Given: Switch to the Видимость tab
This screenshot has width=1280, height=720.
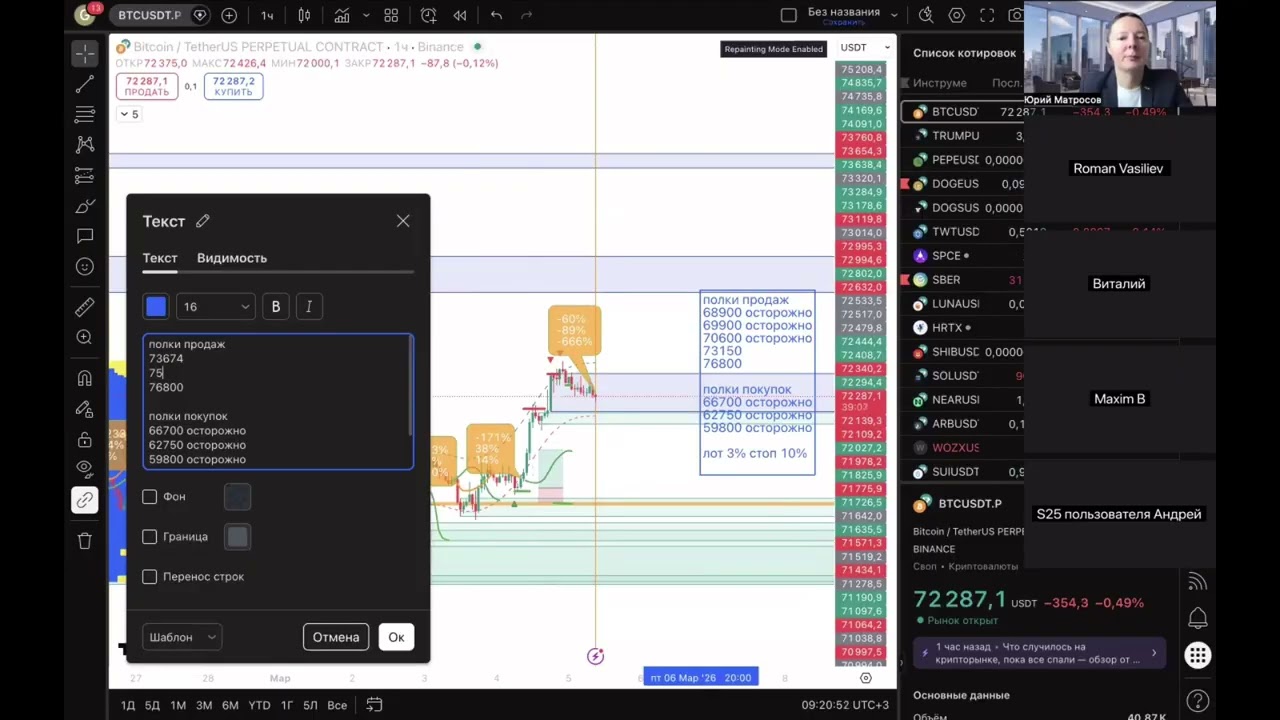Looking at the screenshot, I should point(232,258).
